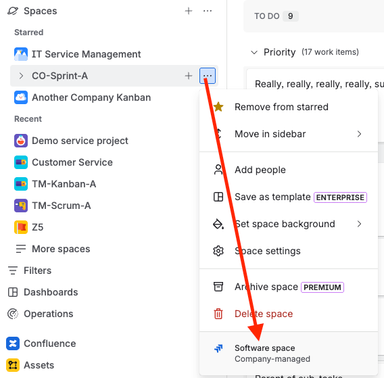Select Archive space in the menu

pos(289,287)
